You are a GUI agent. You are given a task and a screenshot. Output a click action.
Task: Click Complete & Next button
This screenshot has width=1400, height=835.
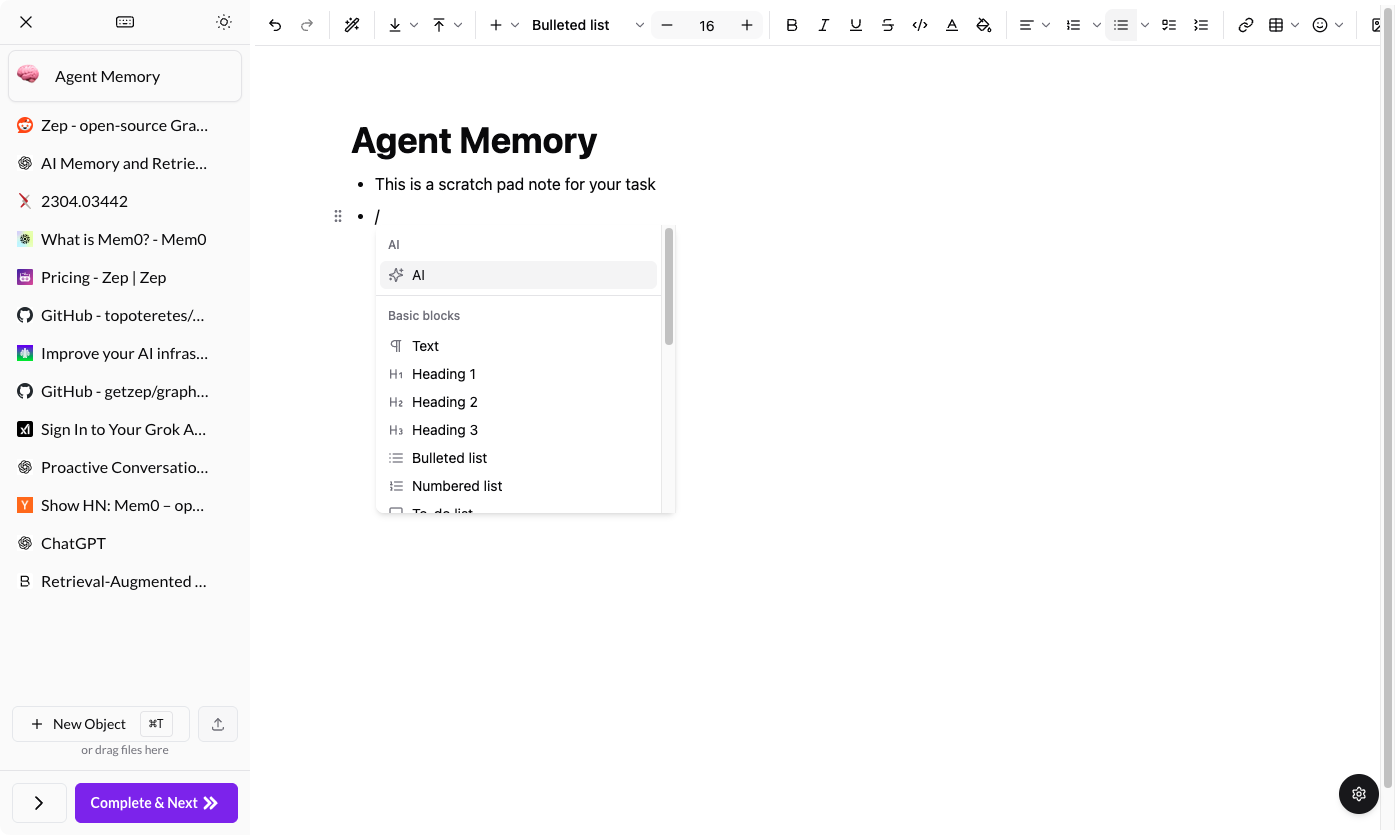pyautogui.click(x=156, y=803)
